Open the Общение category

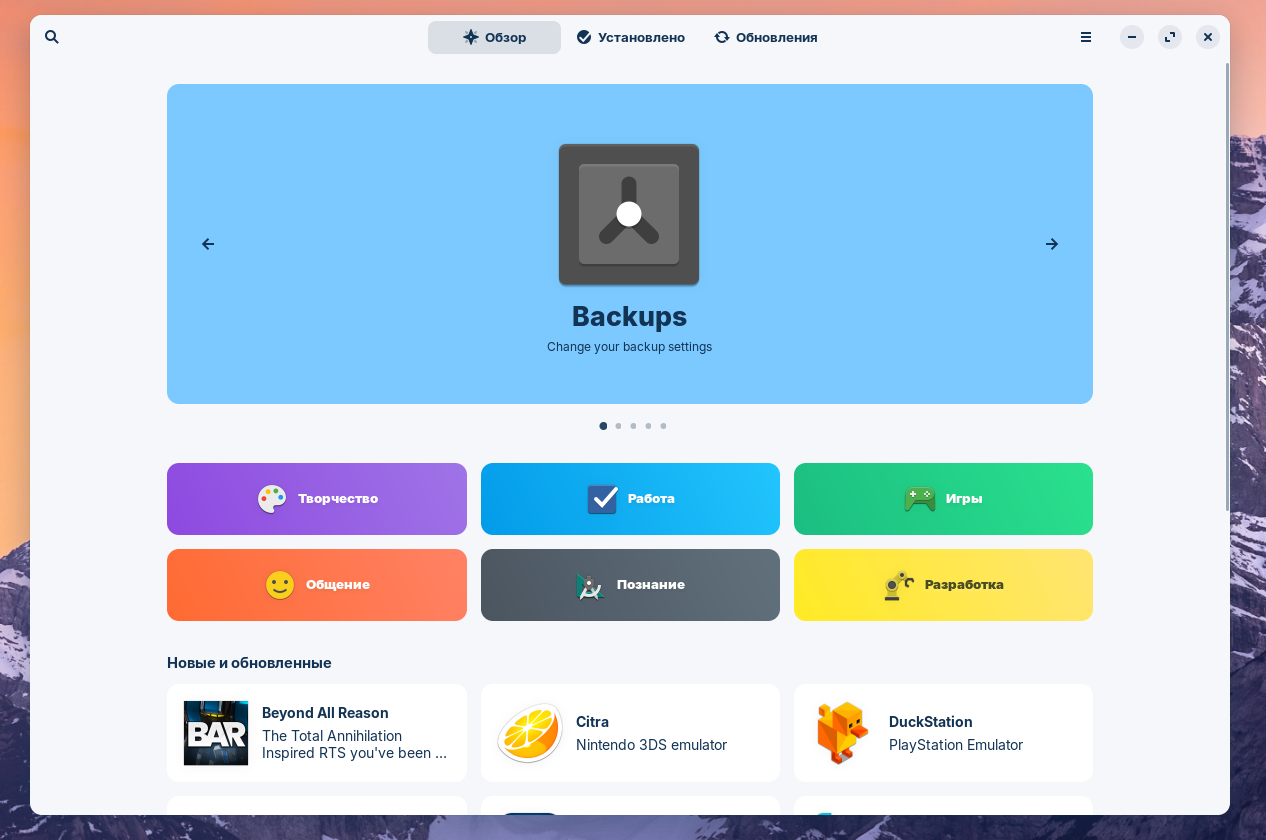click(x=317, y=585)
